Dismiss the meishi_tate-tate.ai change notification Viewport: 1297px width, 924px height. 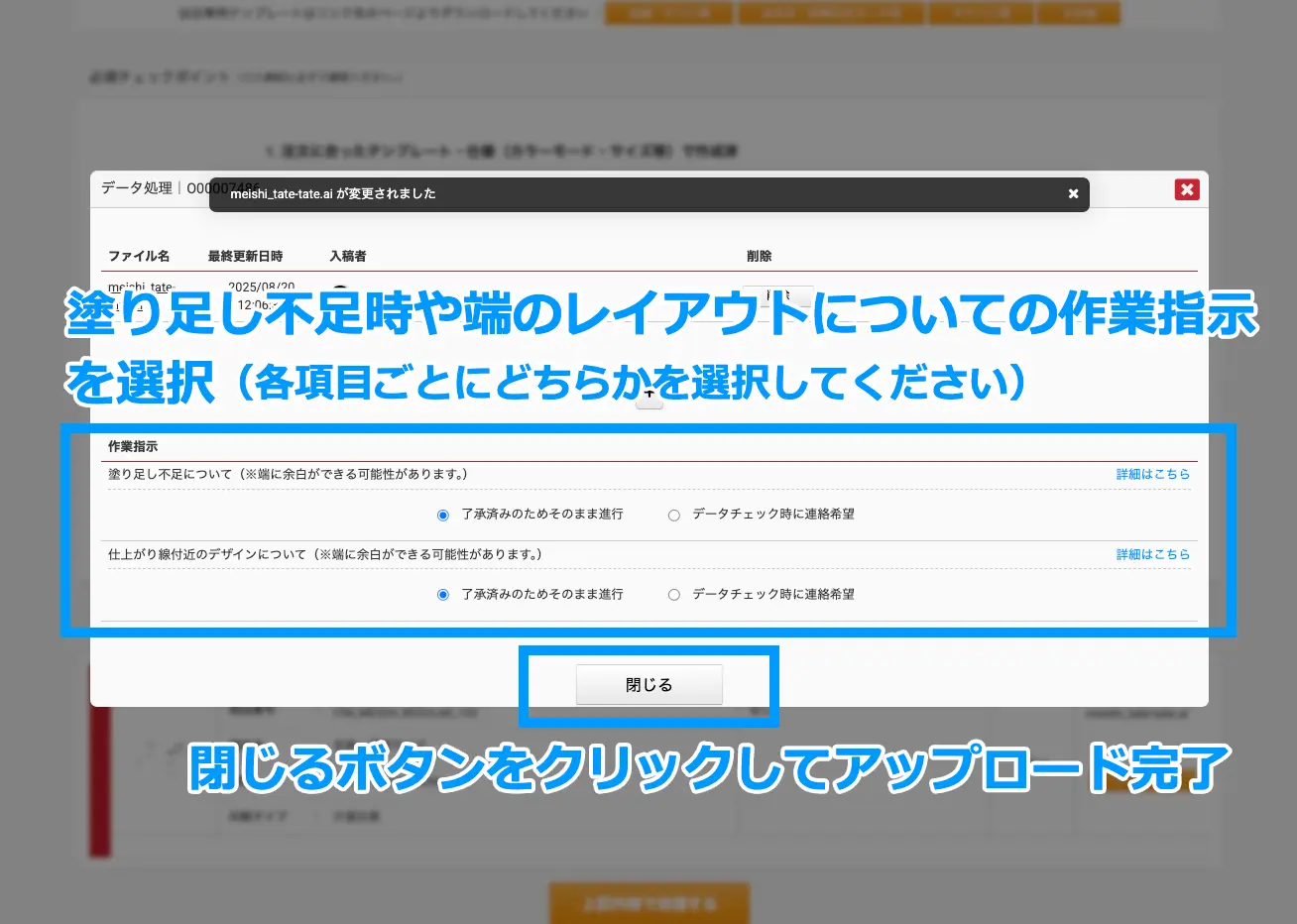coord(1073,194)
